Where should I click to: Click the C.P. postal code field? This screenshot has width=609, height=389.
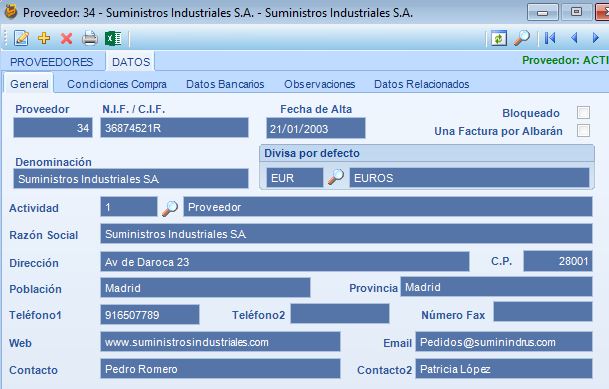[x=558, y=261]
